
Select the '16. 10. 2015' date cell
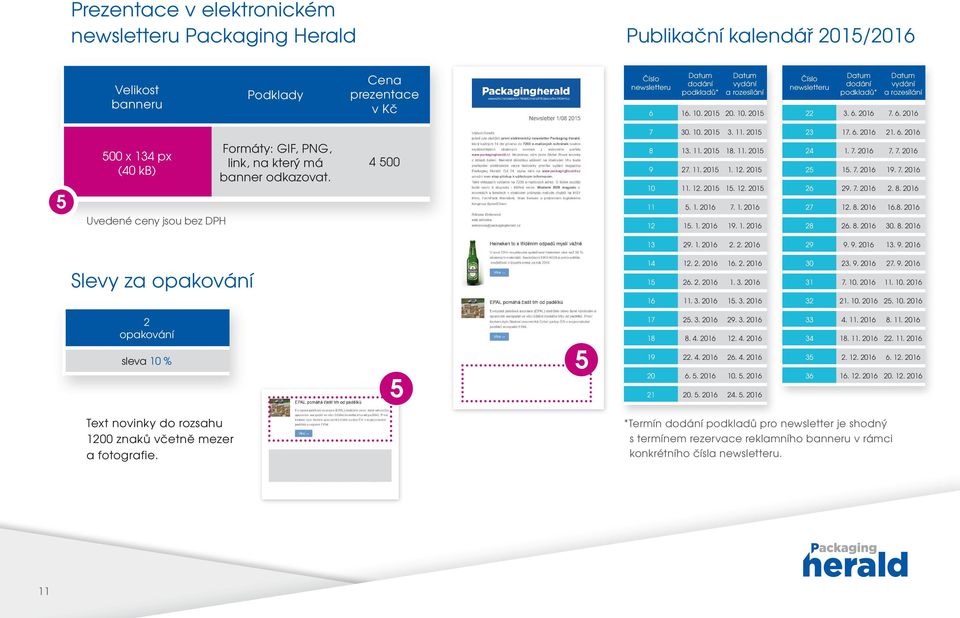click(700, 113)
